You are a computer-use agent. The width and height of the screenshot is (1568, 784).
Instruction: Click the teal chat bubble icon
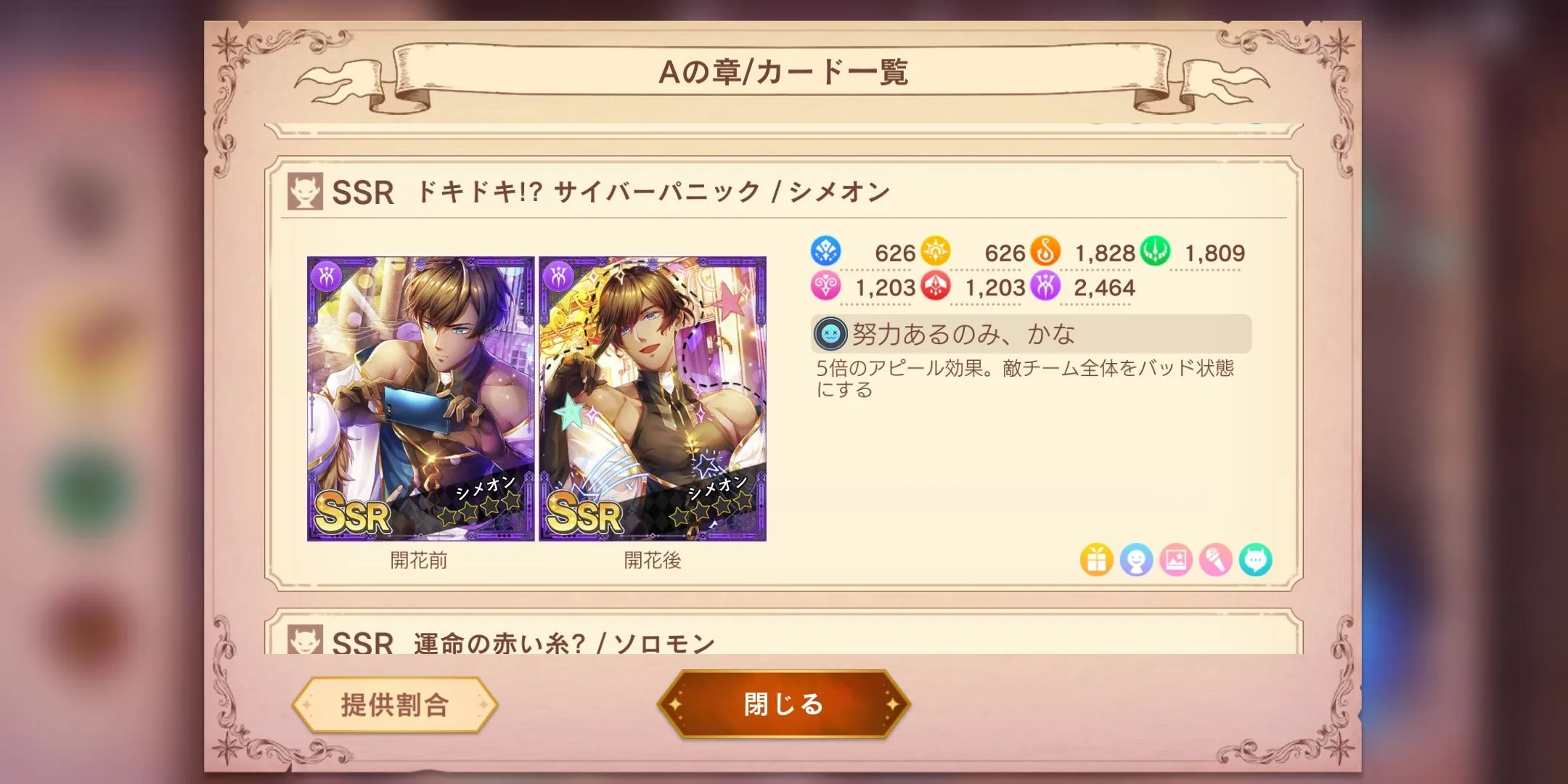(x=1256, y=560)
